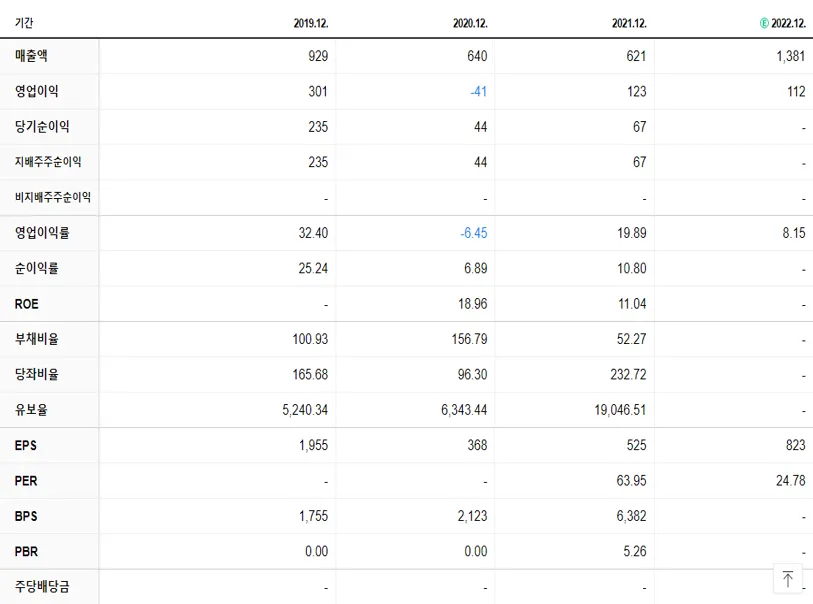Screen dimensions: 813x604
Task: Click the BPS row label
Action: (x=26, y=516)
